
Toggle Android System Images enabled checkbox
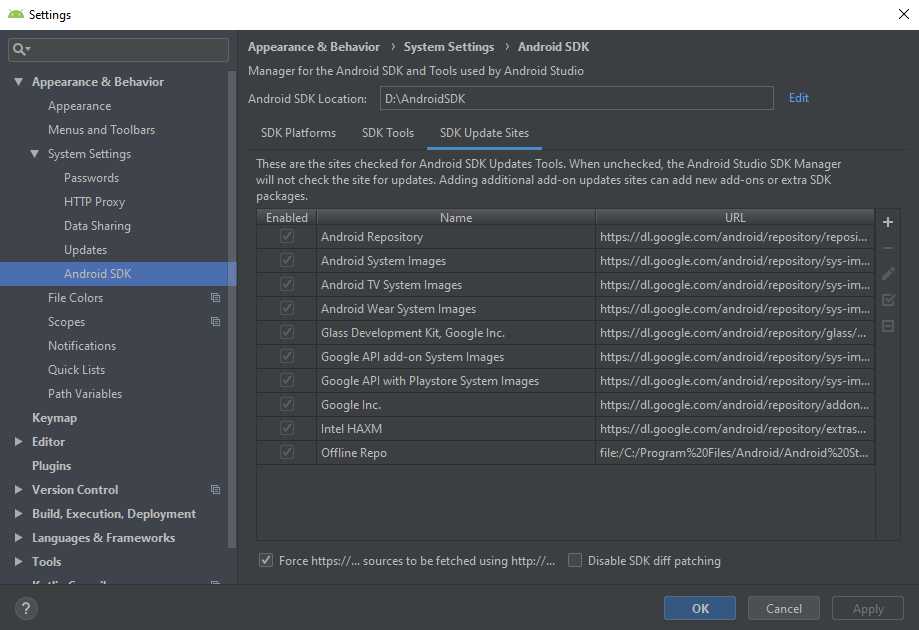[x=287, y=261]
